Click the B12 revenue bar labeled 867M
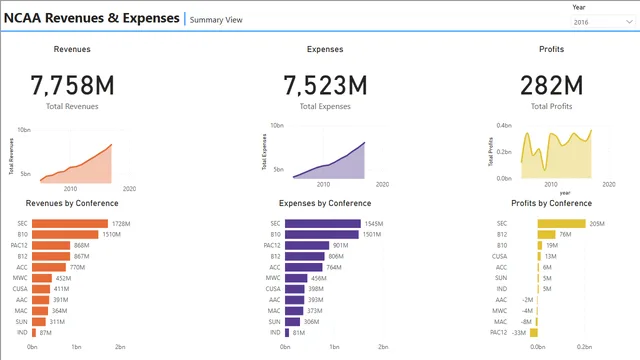The image size is (640, 360). [x=51, y=256]
